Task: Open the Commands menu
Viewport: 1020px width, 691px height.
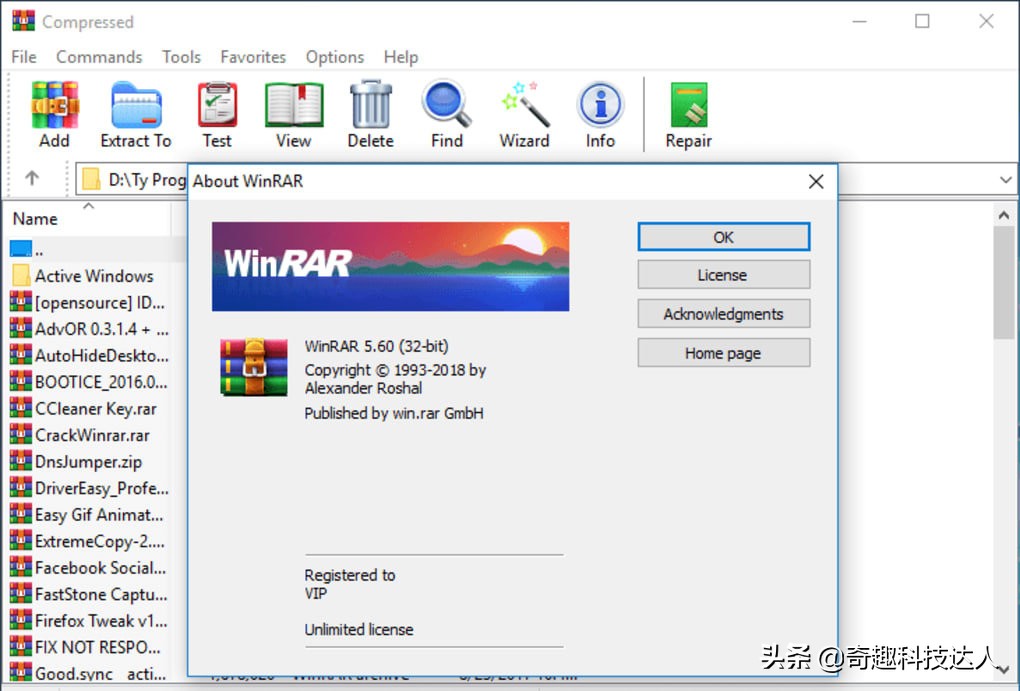Action: click(x=99, y=57)
